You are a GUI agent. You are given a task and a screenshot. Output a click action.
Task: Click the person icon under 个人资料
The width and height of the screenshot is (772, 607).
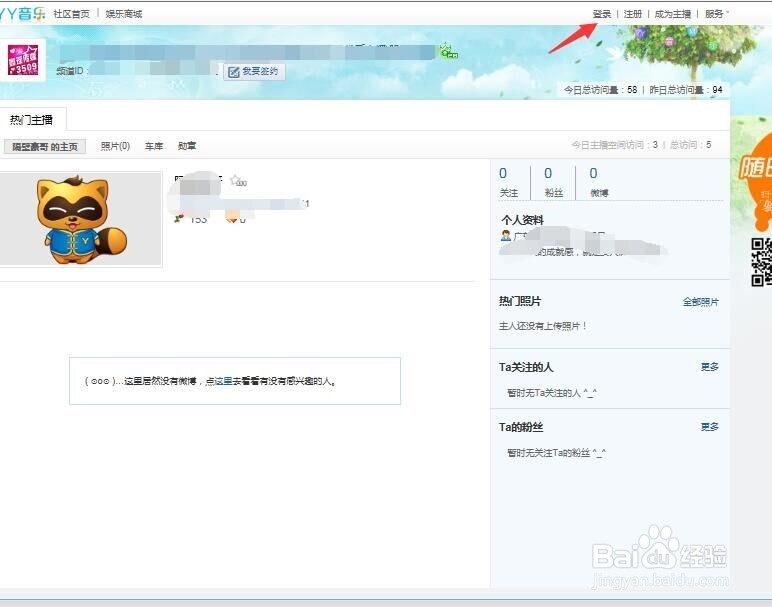506,235
